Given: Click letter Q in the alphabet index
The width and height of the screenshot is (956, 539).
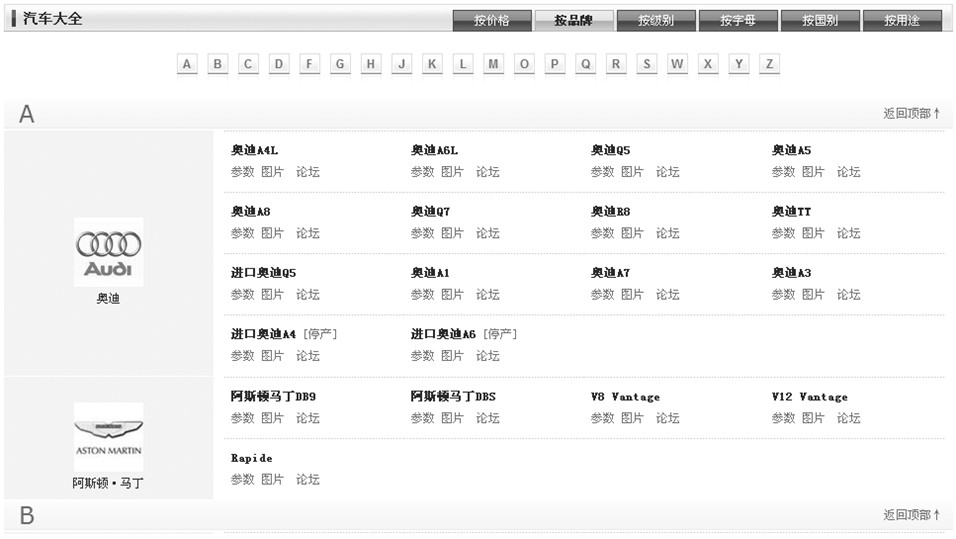Looking at the screenshot, I should pos(585,64).
